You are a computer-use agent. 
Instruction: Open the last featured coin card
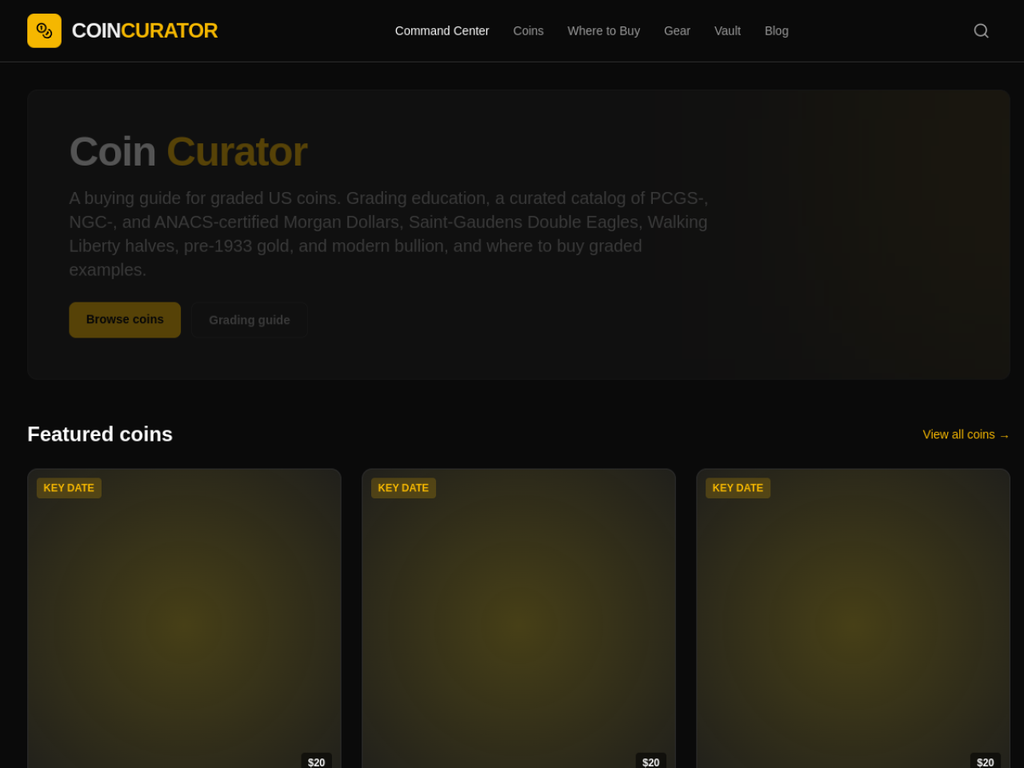coord(853,618)
